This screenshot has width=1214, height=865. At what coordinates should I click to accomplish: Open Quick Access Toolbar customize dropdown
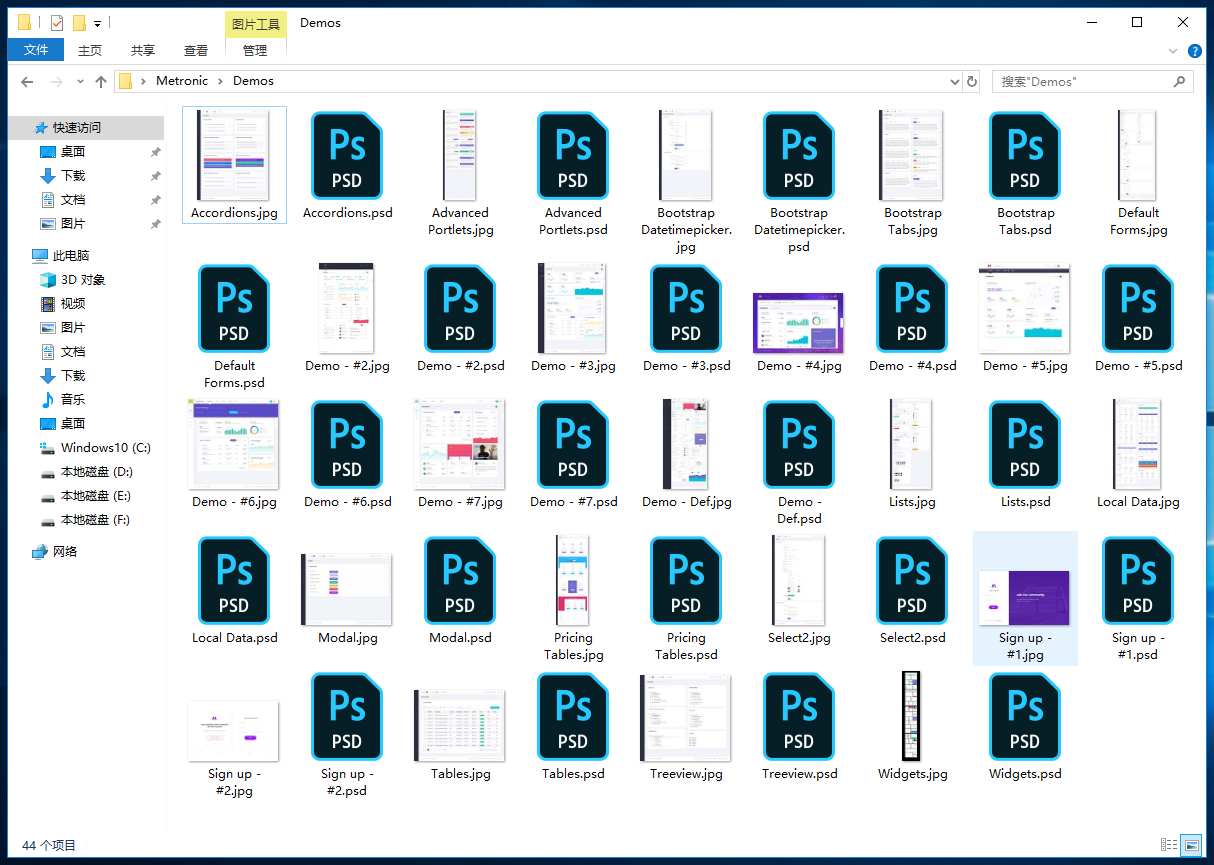98,23
